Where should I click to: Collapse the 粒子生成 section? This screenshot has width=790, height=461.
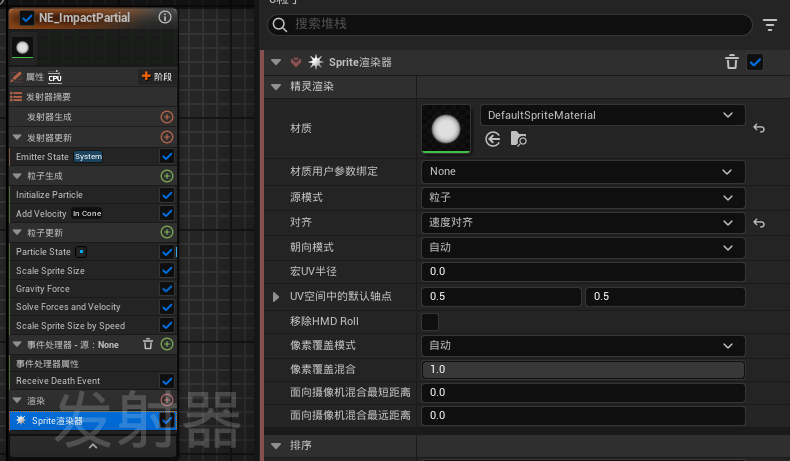click(x=17, y=176)
